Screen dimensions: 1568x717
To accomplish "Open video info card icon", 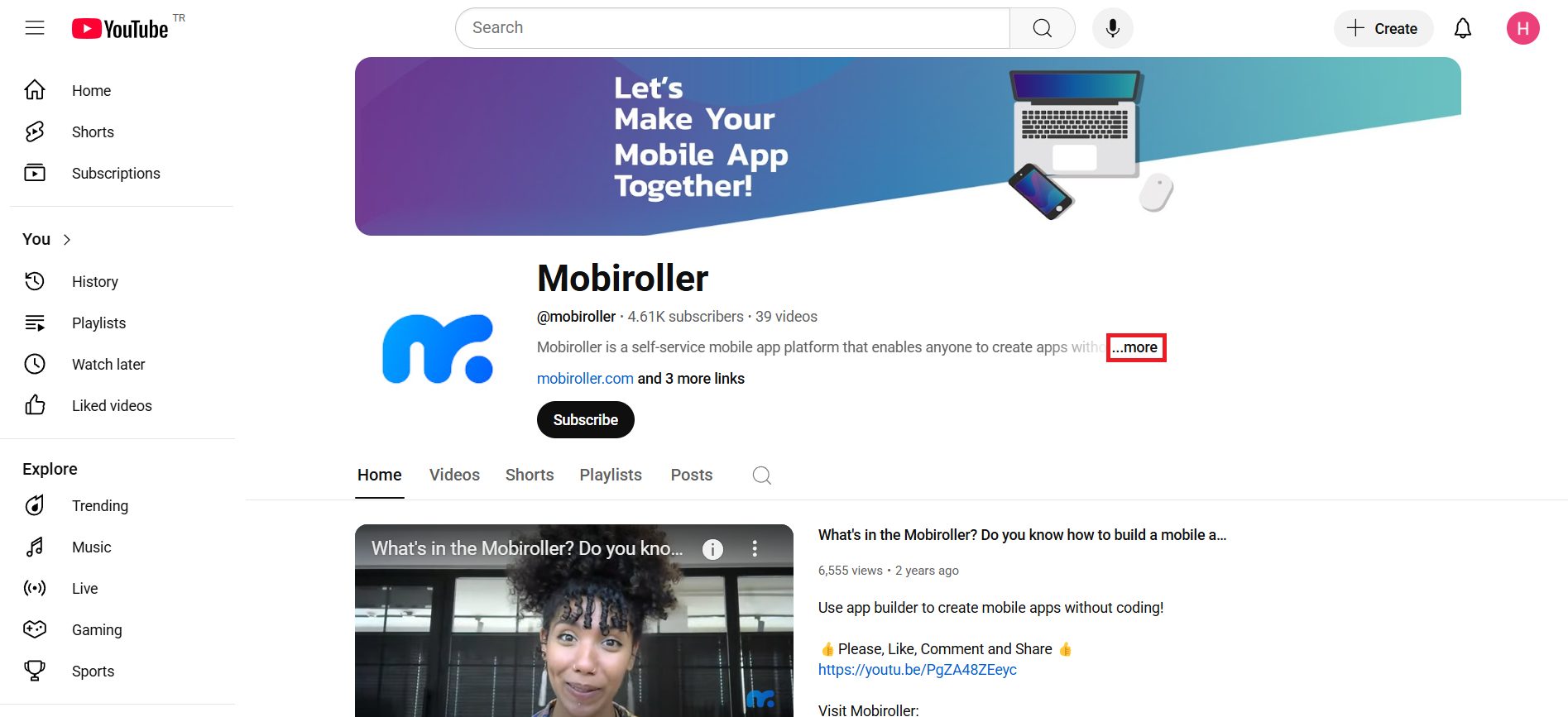I will pos(712,549).
